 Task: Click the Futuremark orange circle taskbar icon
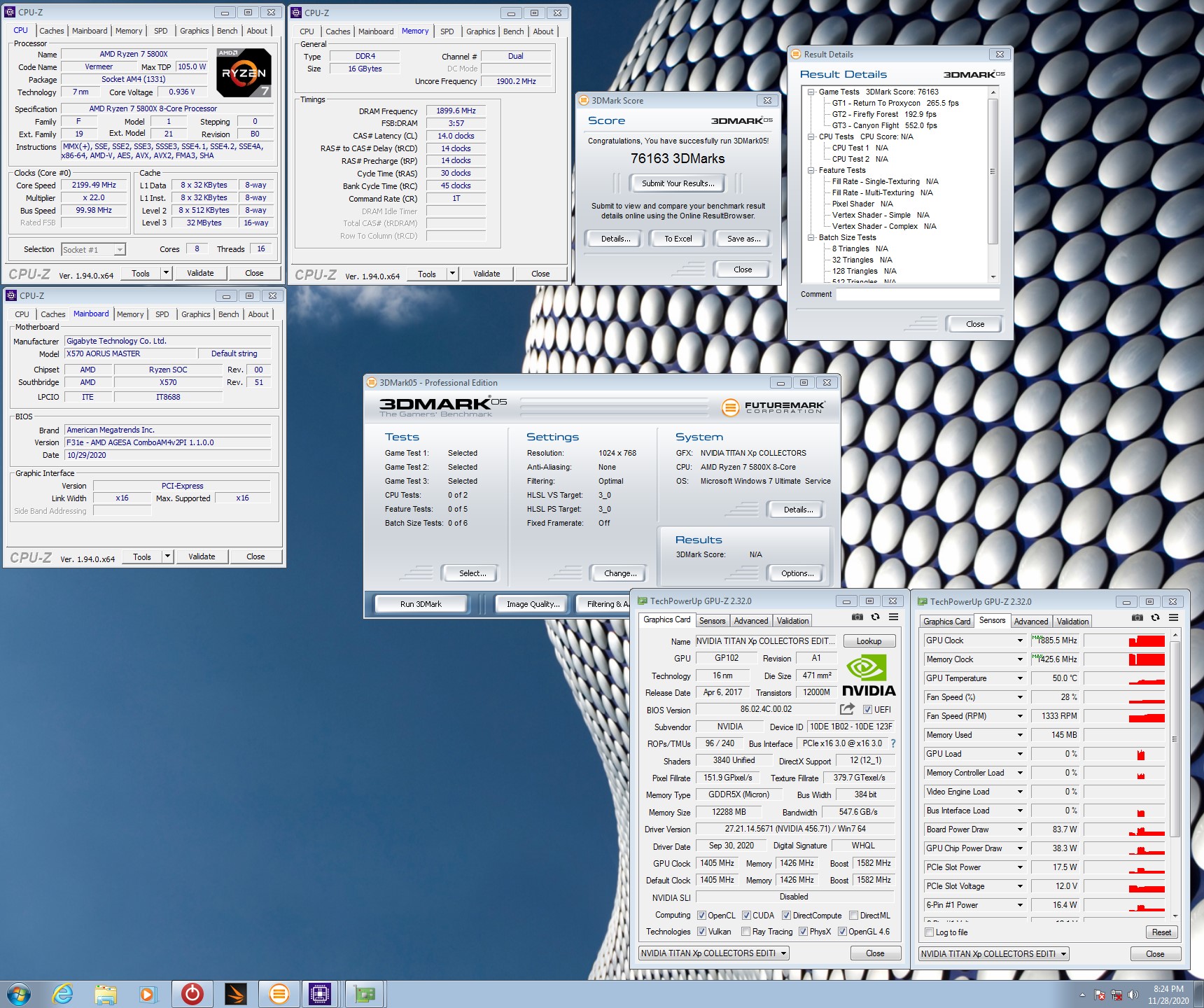point(279,994)
